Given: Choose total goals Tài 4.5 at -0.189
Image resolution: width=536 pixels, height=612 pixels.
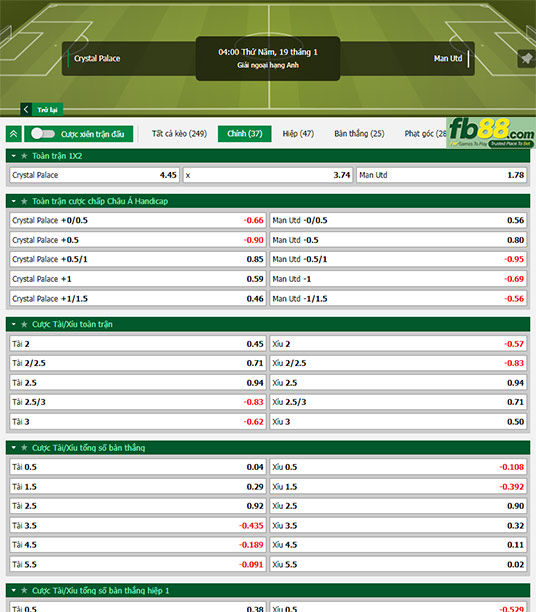Looking at the screenshot, I should click(138, 545).
